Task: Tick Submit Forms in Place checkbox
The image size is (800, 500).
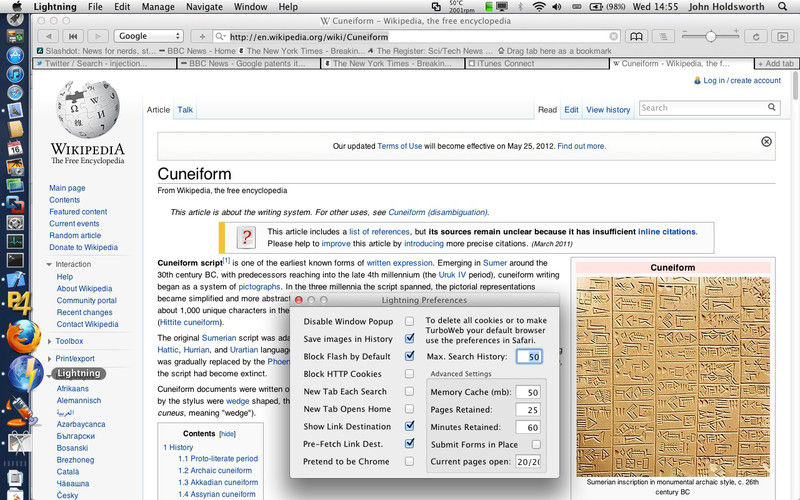Action: [x=536, y=444]
